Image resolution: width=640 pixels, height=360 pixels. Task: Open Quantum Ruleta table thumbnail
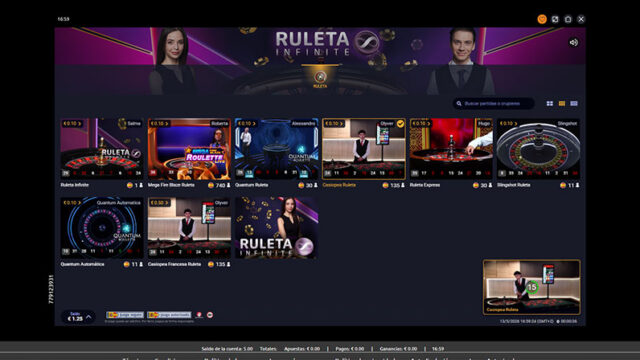tap(276, 149)
